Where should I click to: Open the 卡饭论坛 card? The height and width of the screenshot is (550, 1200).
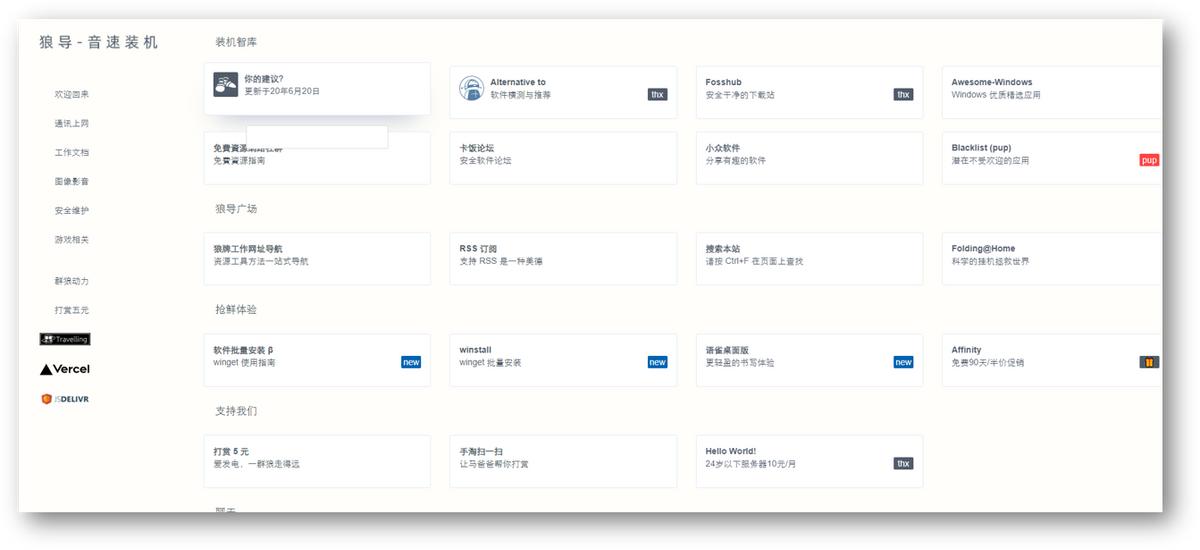click(x=563, y=158)
